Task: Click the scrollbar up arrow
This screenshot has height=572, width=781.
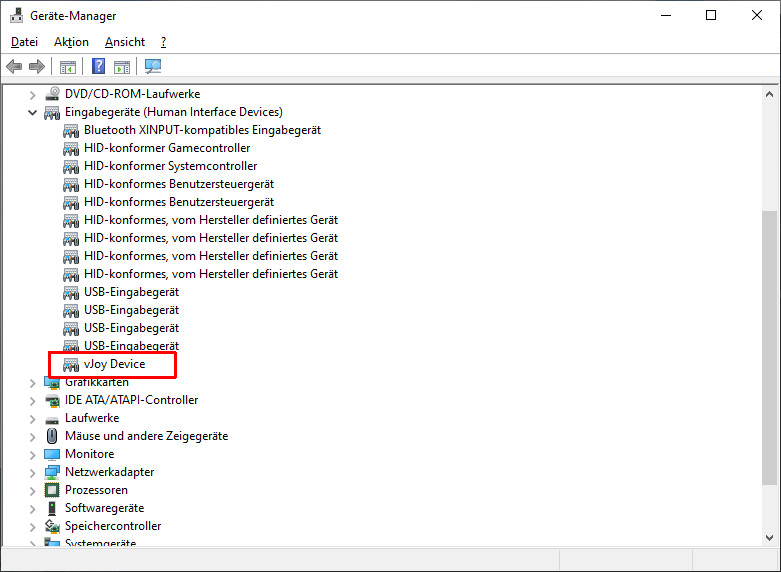Action: 770,94
